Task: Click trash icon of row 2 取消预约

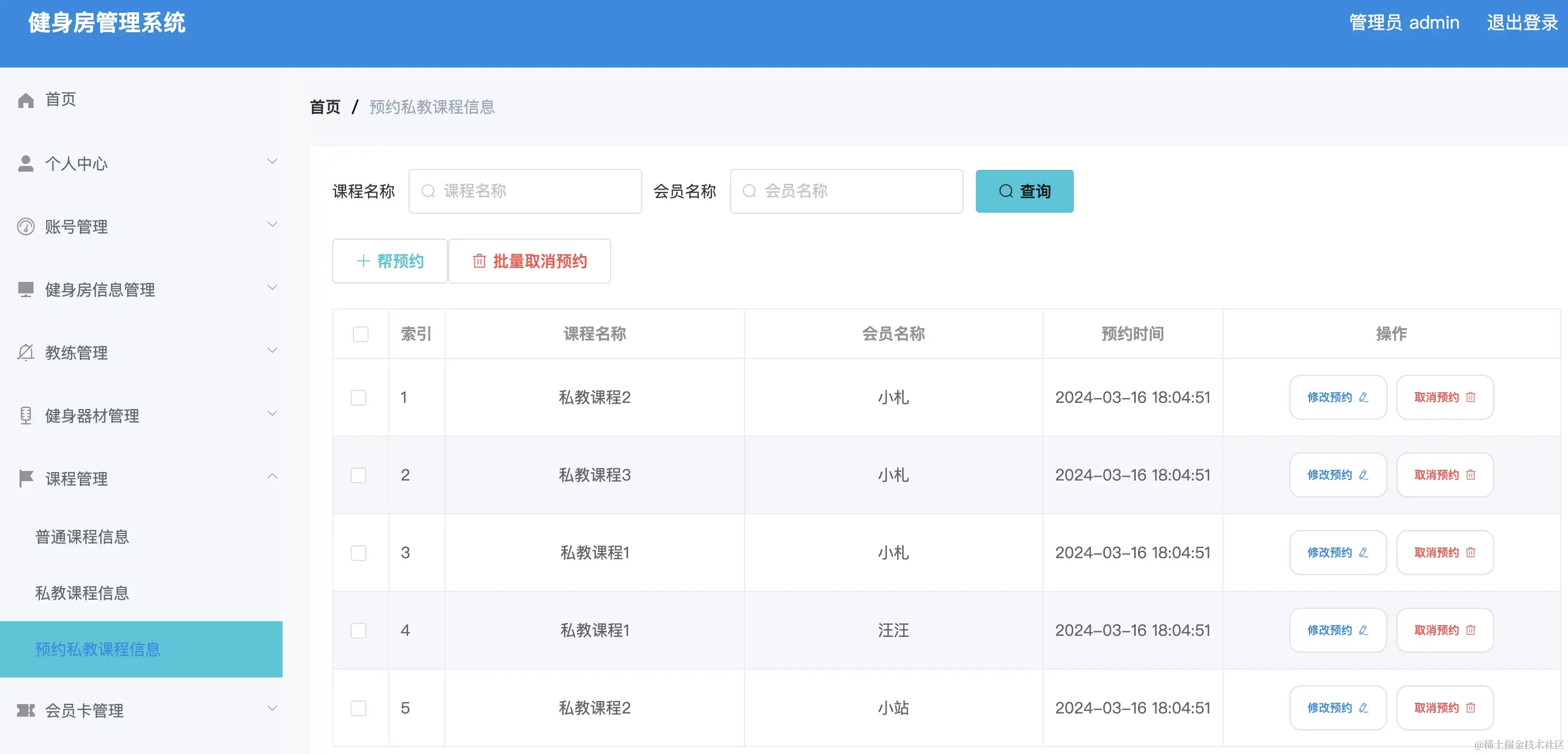Action: (x=1471, y=475)
